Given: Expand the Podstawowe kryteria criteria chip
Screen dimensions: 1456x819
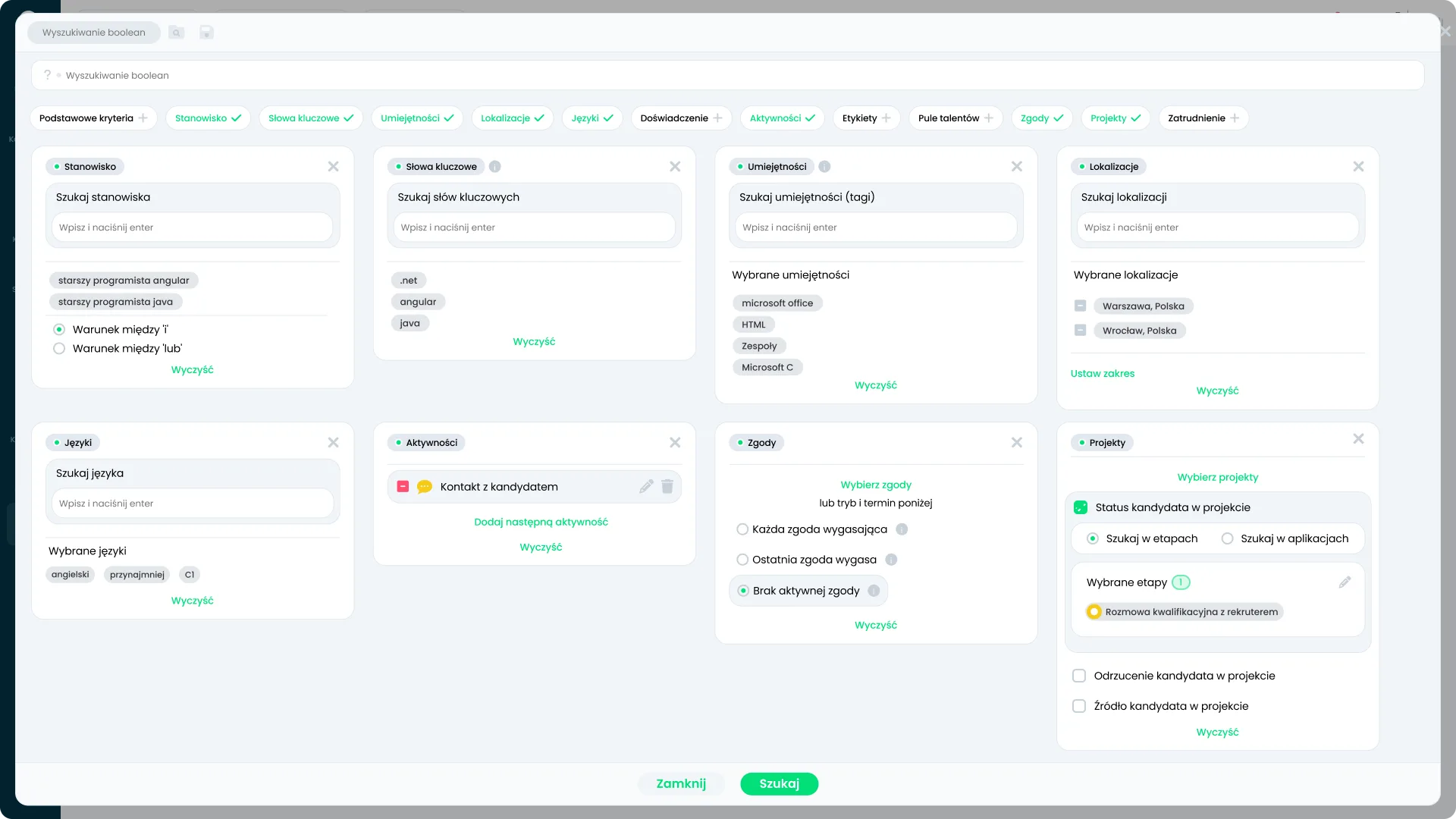Looking at the screenshot, I should click(93, 118).
